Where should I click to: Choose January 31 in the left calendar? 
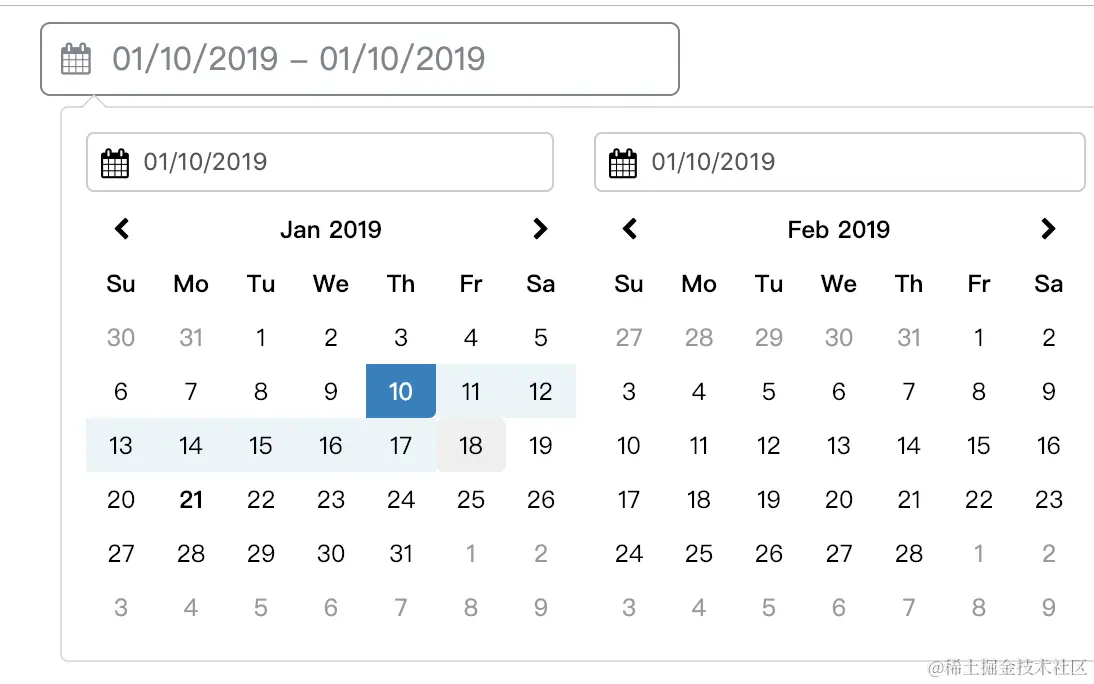tap(400, 553)
